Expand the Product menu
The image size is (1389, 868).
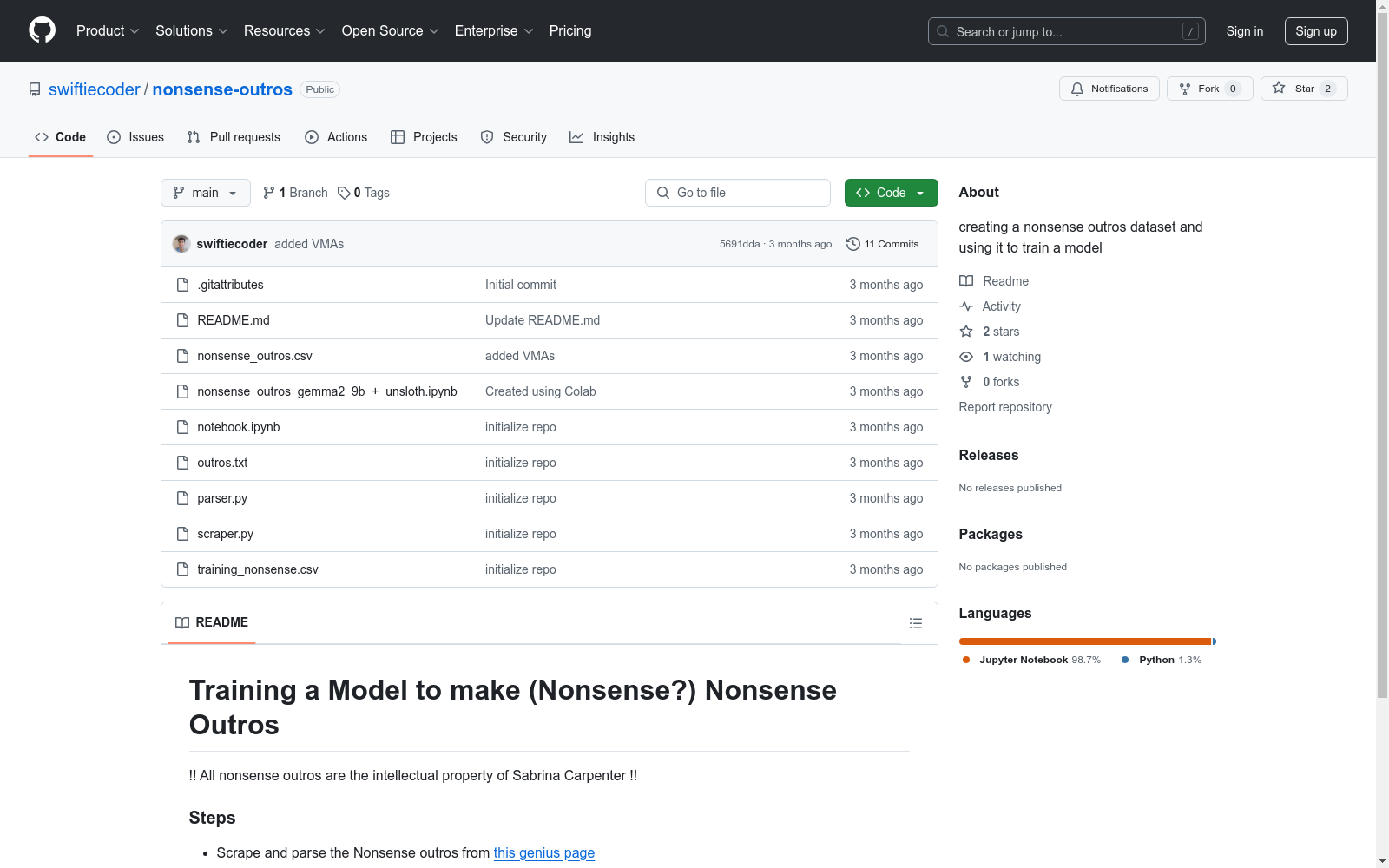(108, 31)
